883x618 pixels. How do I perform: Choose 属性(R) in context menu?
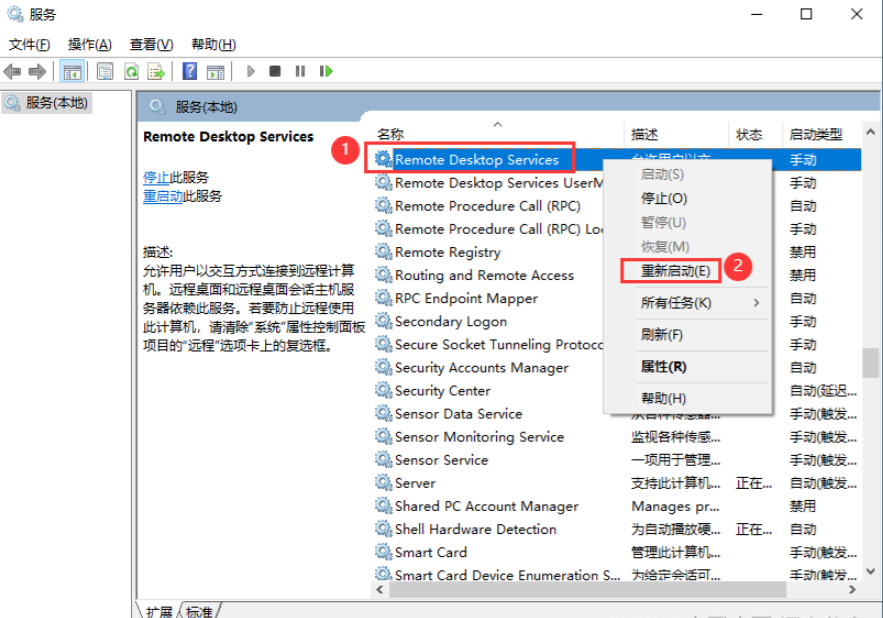click(687, 367)
